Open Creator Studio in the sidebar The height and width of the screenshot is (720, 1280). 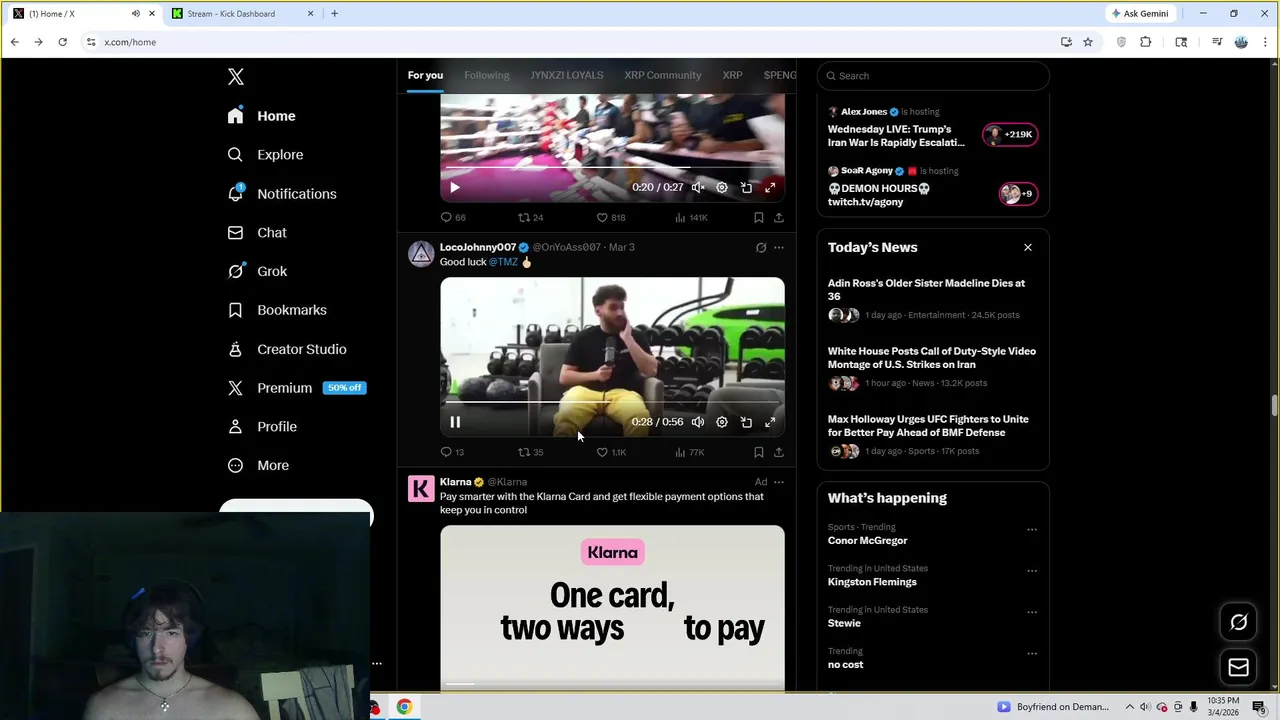pyautogui.click(x=287, y=349)
